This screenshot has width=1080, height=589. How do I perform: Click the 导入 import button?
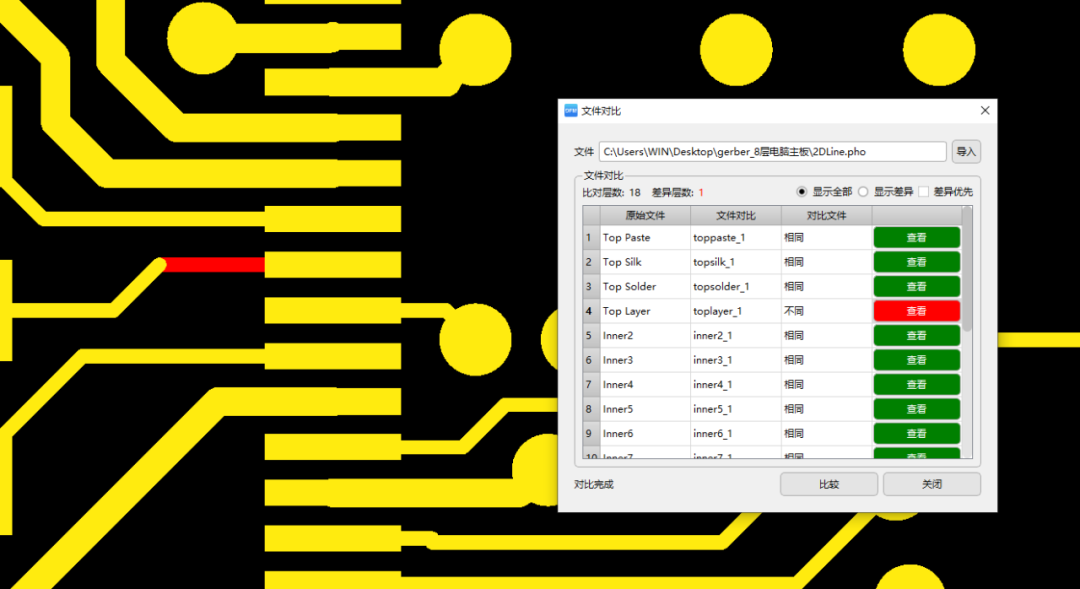966,152
